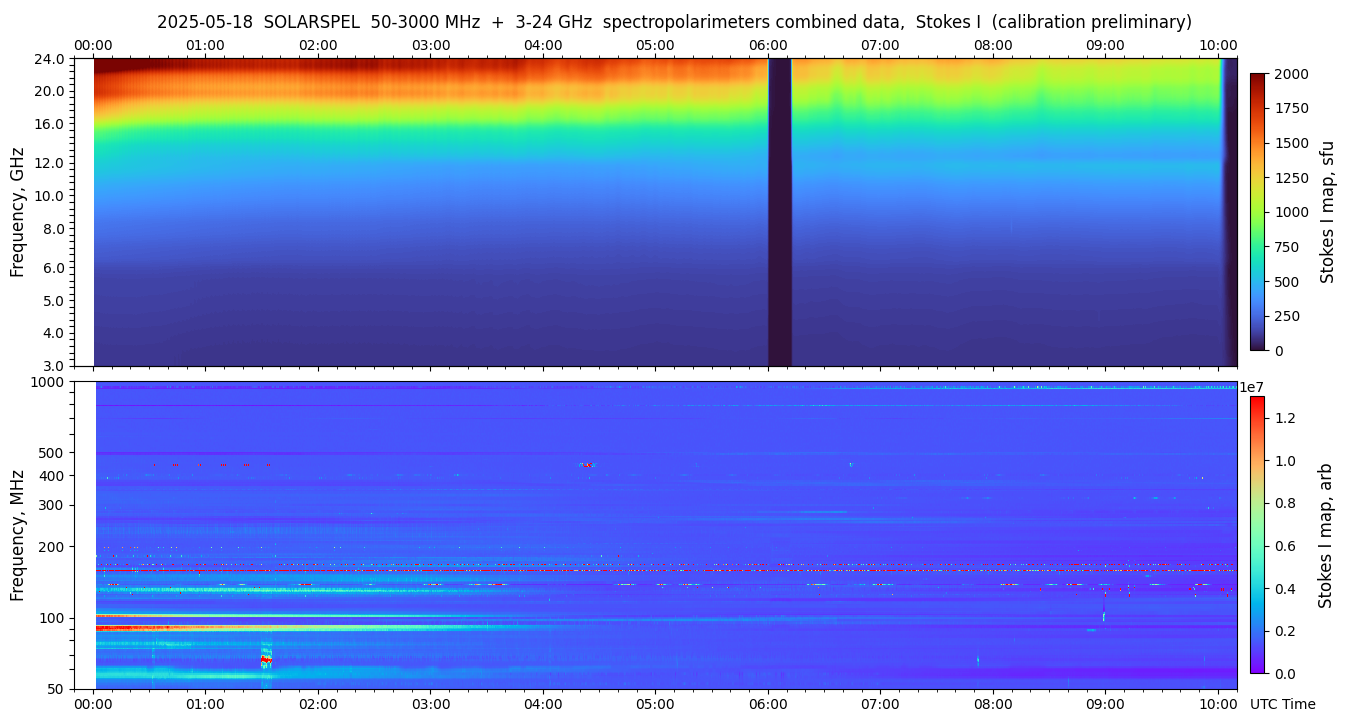Click the 1000 MHz tick label
This screenshot has width=1350, height=725.
pyautogui.click(x=47, y=382)
